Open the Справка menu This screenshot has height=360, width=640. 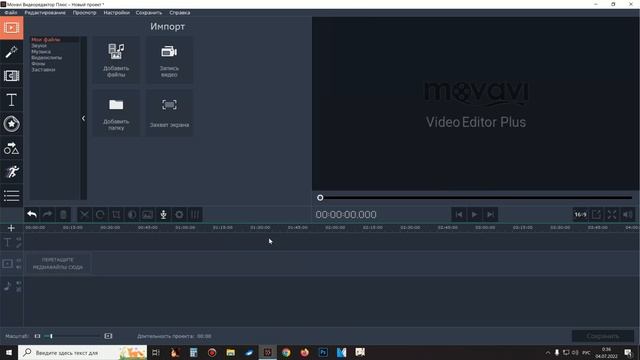[180, 13]
